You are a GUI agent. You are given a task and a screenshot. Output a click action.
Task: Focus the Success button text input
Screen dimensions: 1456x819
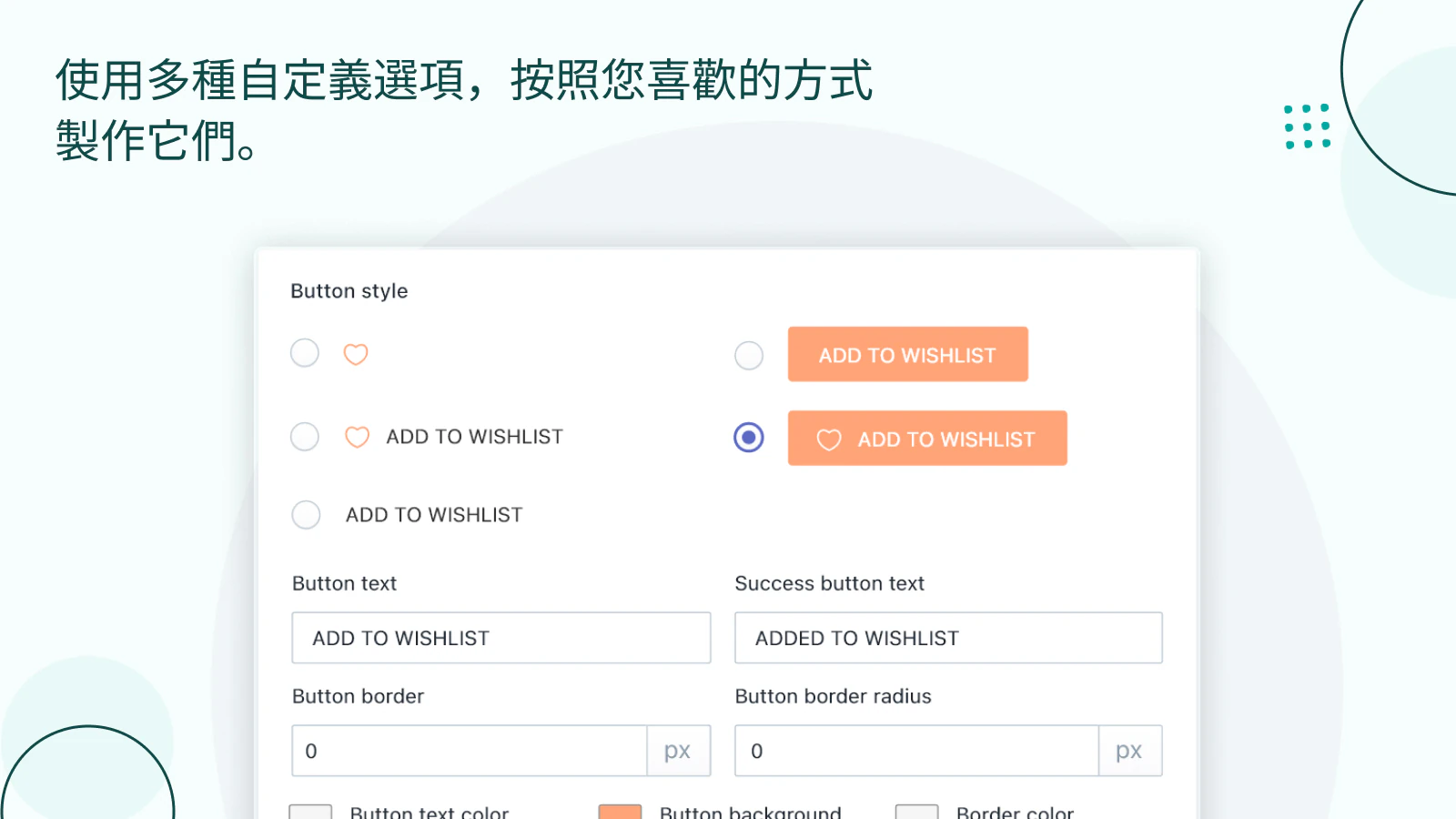click(948, 638)
